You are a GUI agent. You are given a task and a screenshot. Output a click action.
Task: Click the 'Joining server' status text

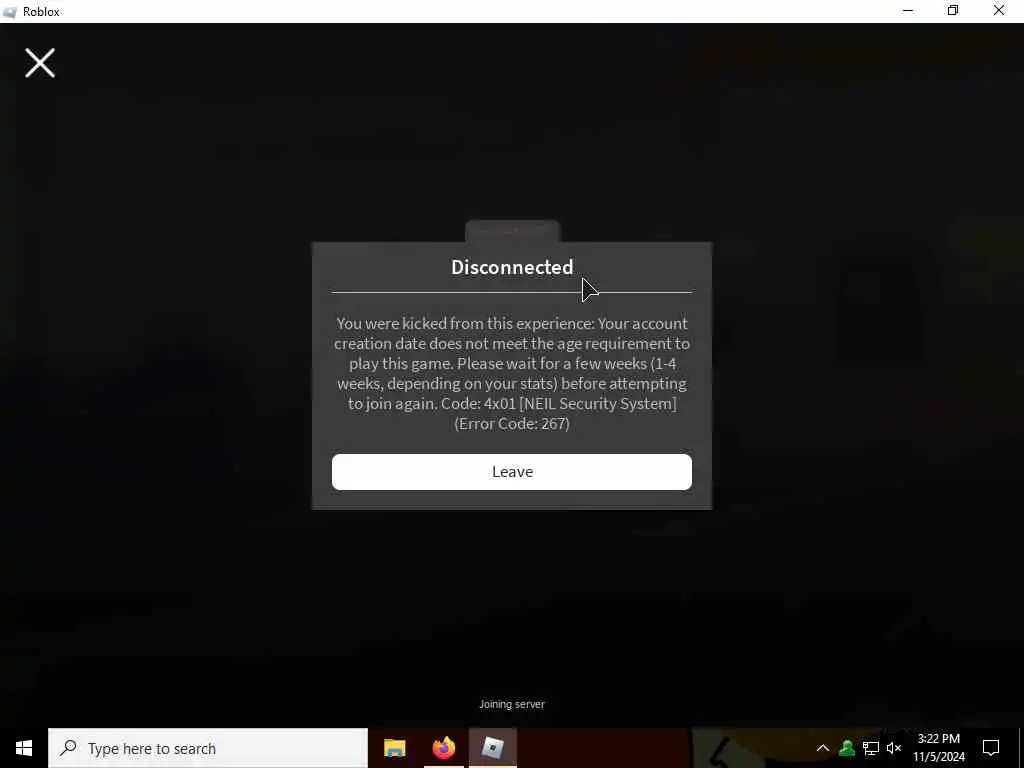pos(512,704)
